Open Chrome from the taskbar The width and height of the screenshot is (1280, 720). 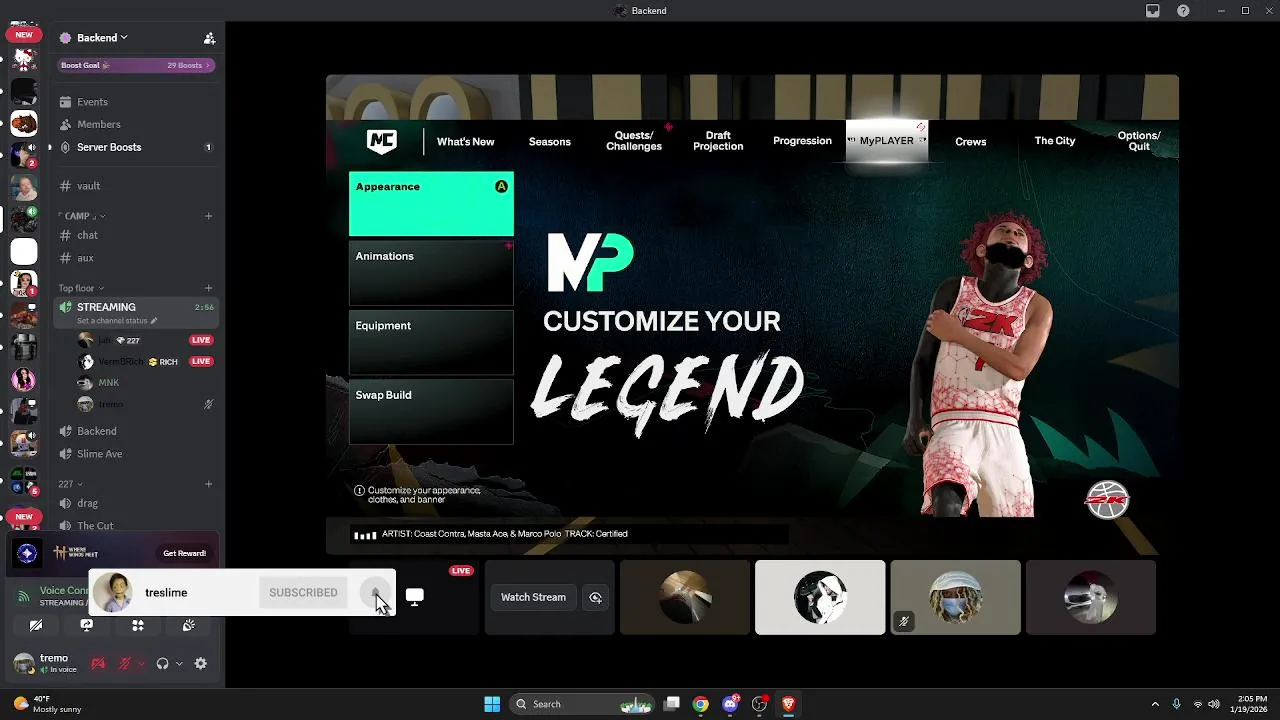(701, 704)
